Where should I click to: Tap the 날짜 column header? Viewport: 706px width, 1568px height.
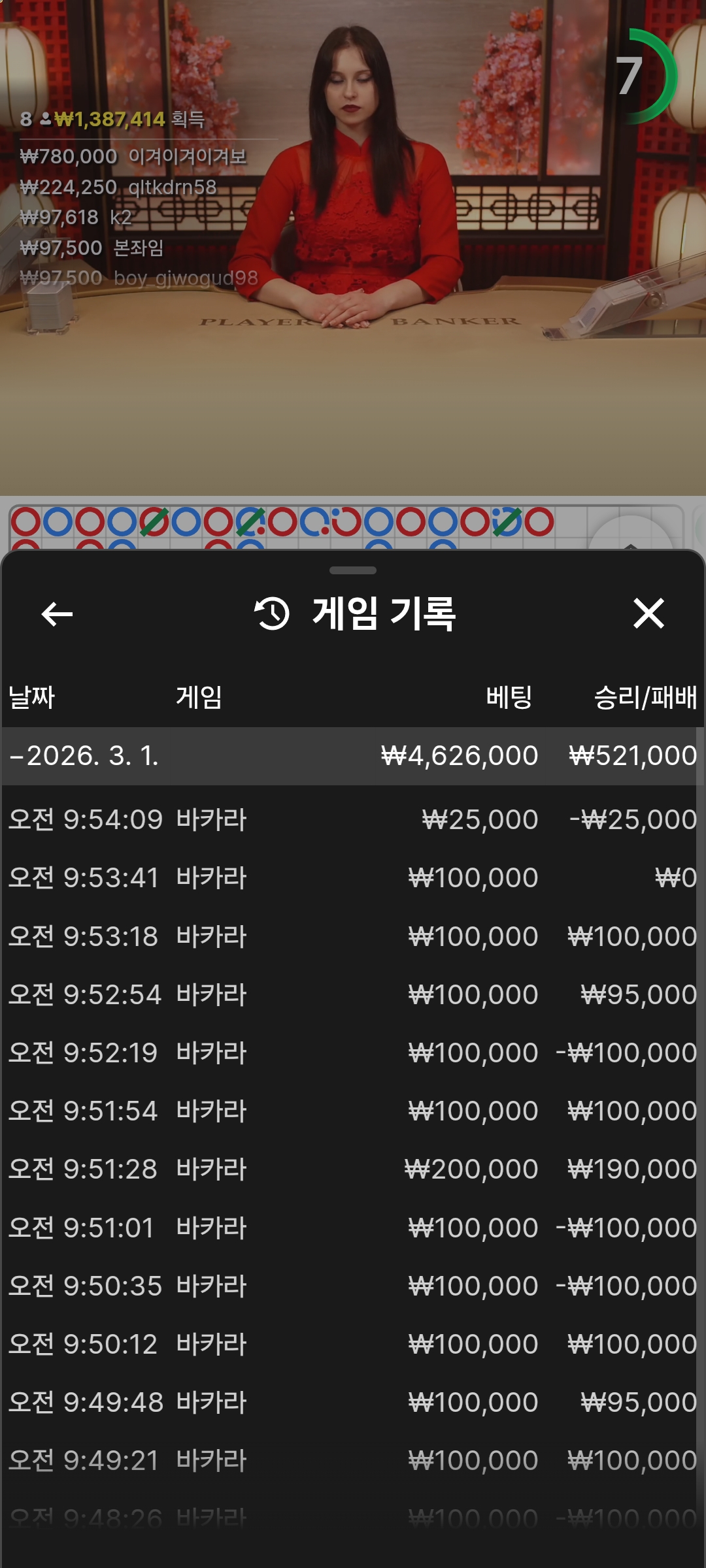[31, 697]
